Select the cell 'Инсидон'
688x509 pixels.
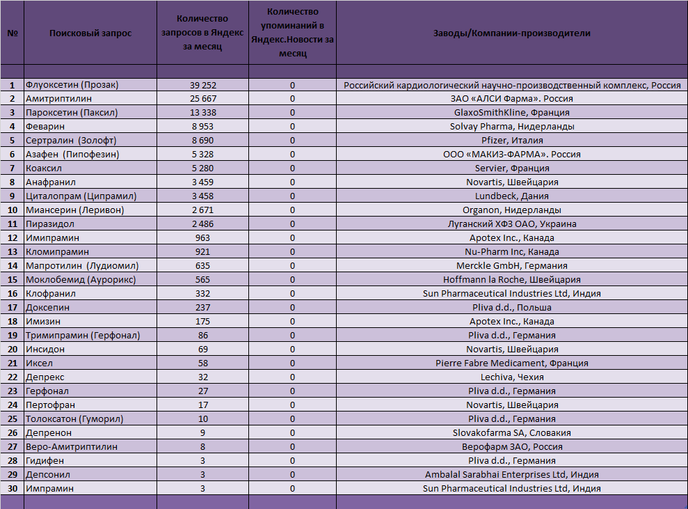[90, 349]
